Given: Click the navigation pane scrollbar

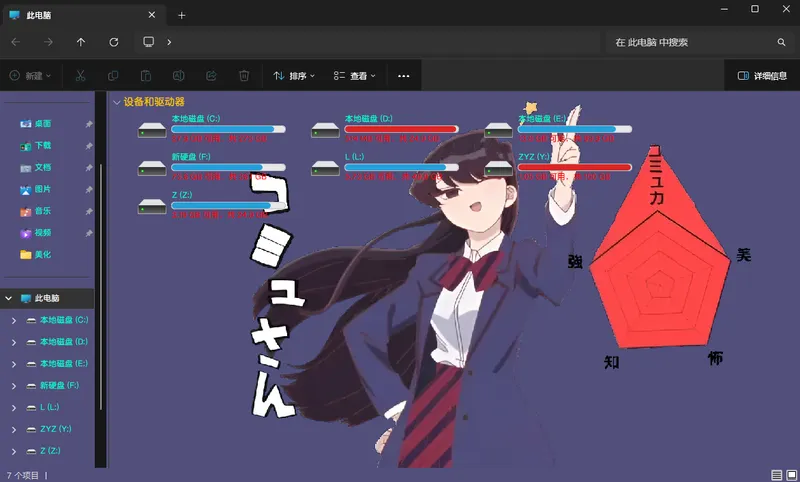Looking at the screenshot, I should pos(101,286).
